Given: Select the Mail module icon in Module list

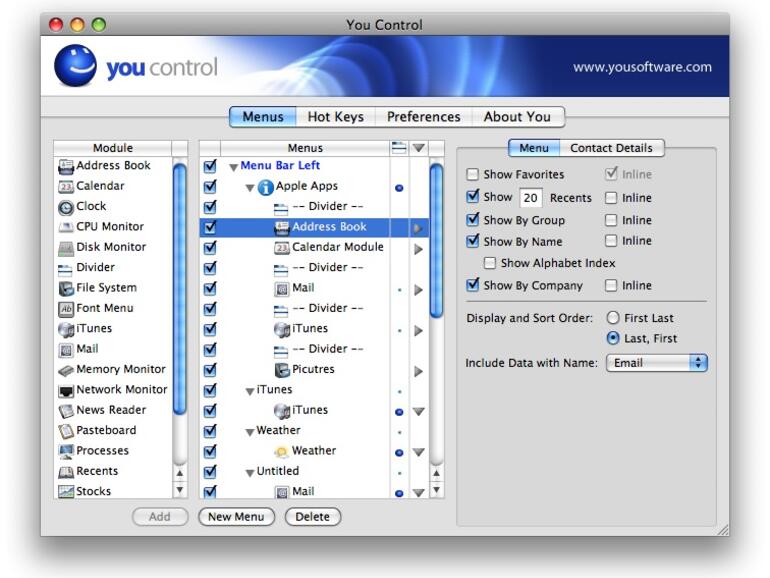Looking at the screenshot, I should (66, 350).
